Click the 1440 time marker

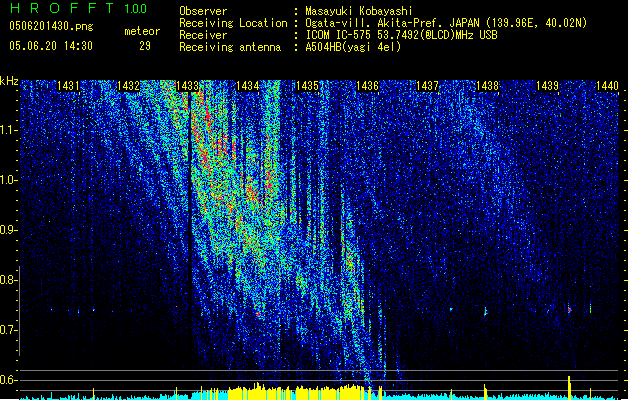[x=607, y=86]
